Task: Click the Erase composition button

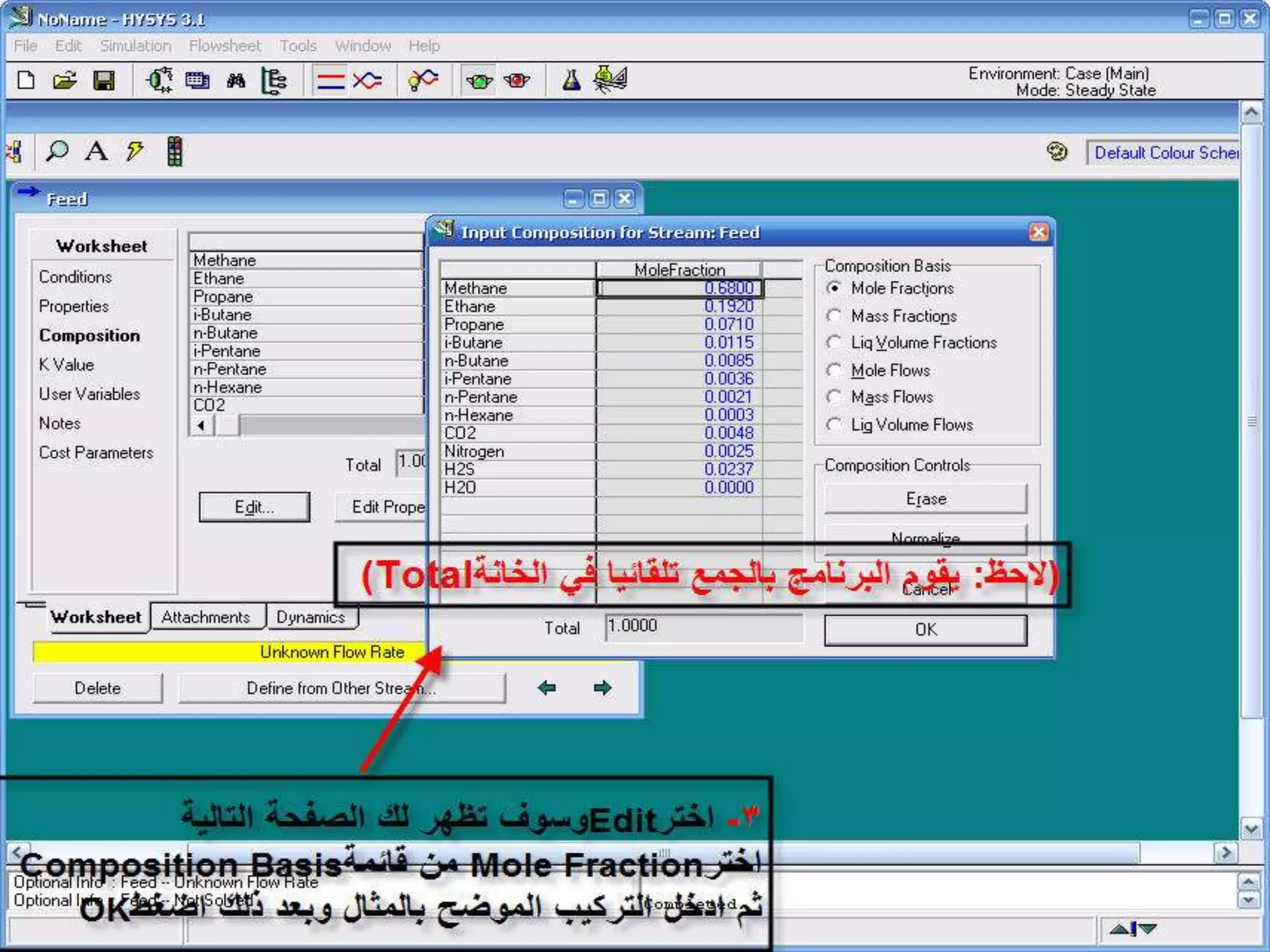Action: (x=925, y=499)
